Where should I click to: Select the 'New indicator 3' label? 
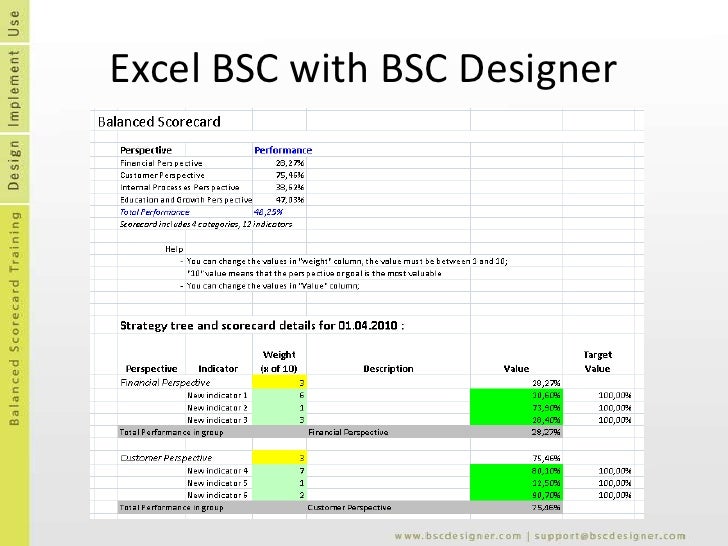pos(217,420)
